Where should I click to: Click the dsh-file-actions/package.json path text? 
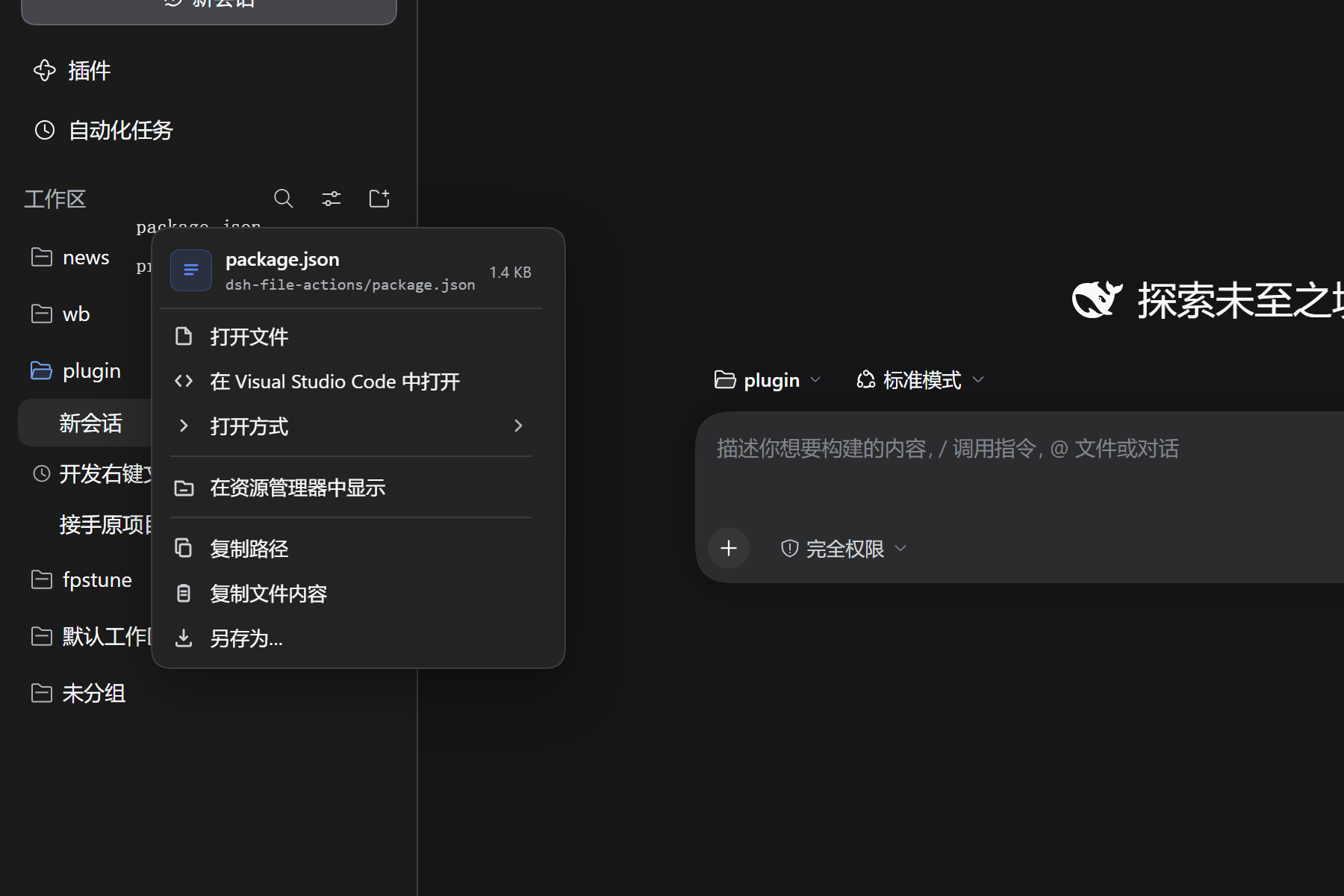pos(350,285)
